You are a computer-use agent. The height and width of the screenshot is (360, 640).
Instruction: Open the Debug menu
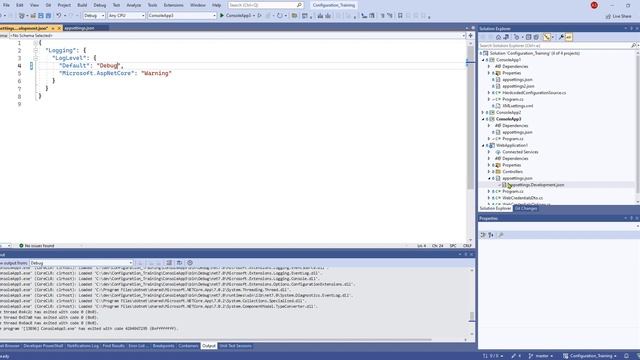pyautogui.click(x=100, y=5)
